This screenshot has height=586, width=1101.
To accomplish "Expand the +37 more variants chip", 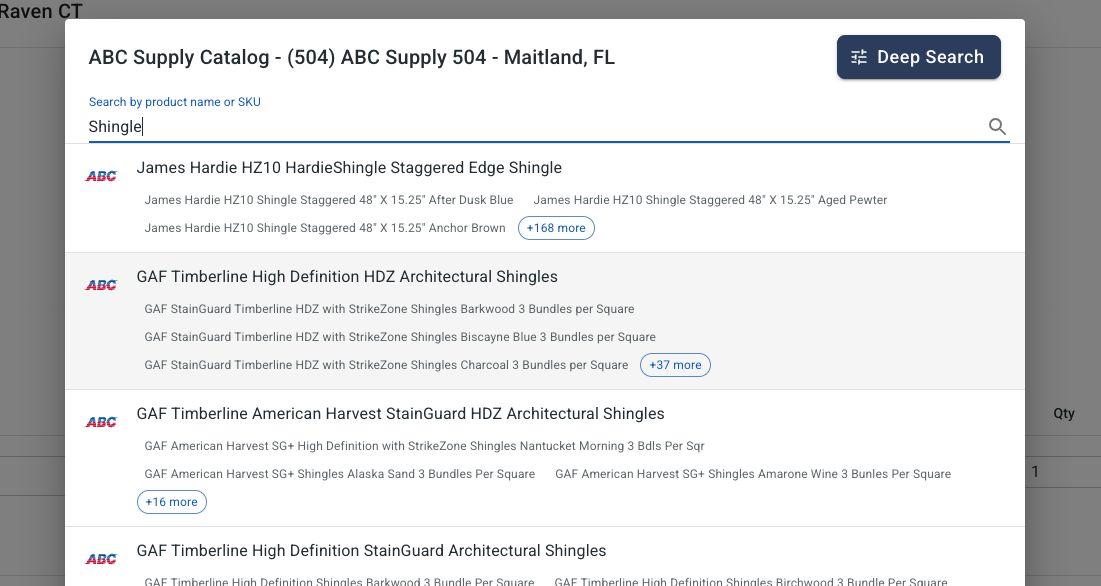I will click(675, 365).
